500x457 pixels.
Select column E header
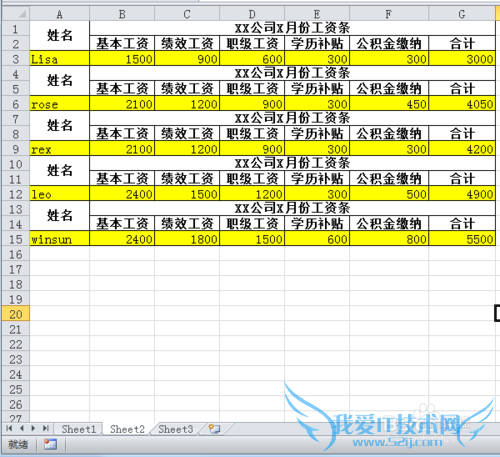click(317, 14)
